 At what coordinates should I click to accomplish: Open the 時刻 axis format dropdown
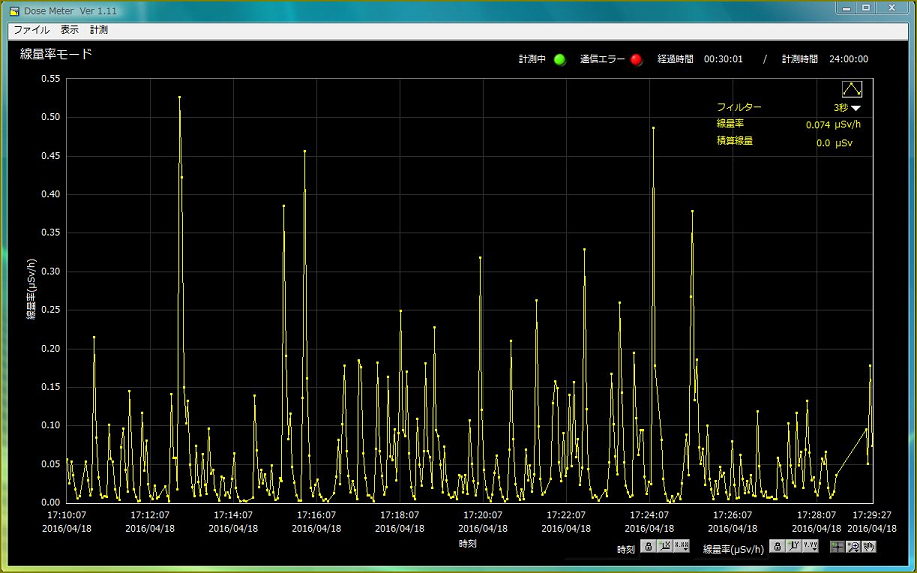point(681,546)
